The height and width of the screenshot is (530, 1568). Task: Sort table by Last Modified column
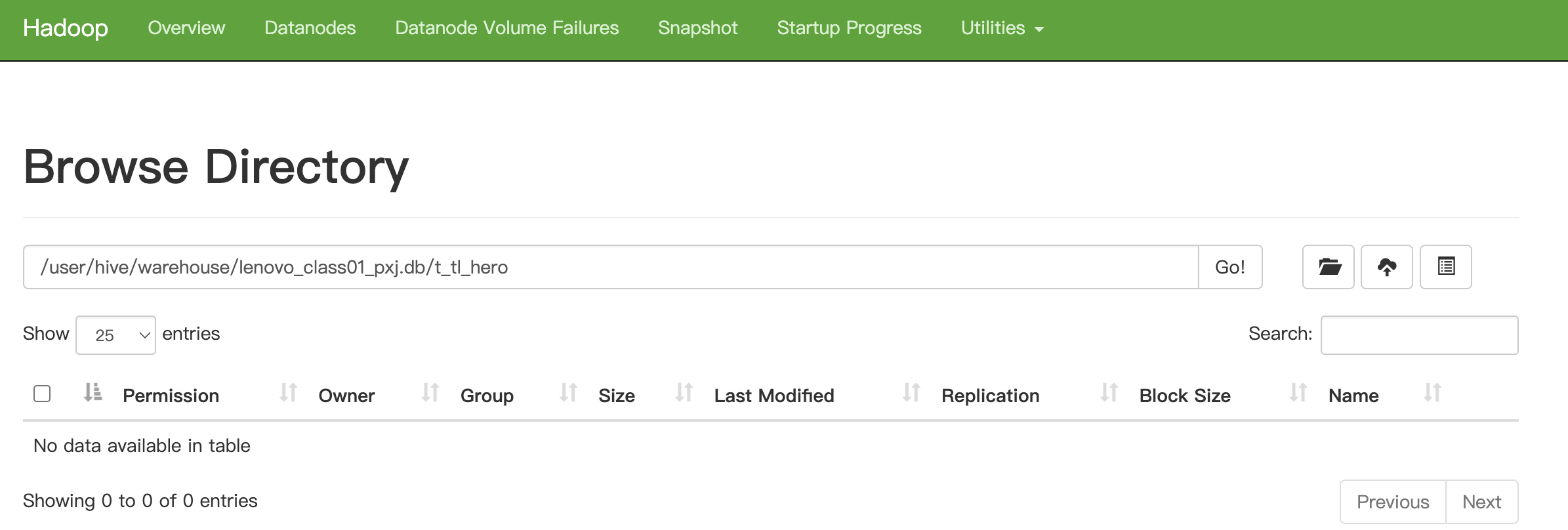774,396
